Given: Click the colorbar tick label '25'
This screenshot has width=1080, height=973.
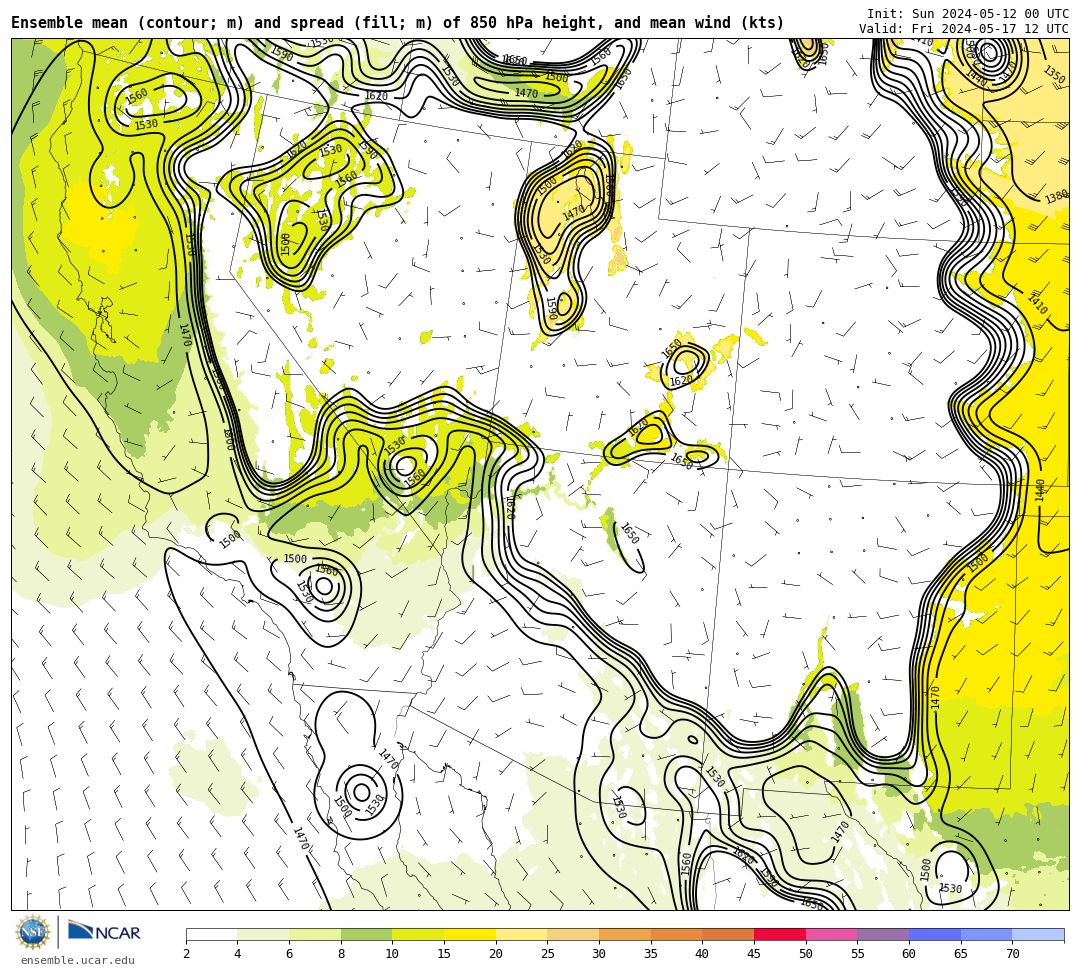Looking at the screenshot, I should (548, 954).
